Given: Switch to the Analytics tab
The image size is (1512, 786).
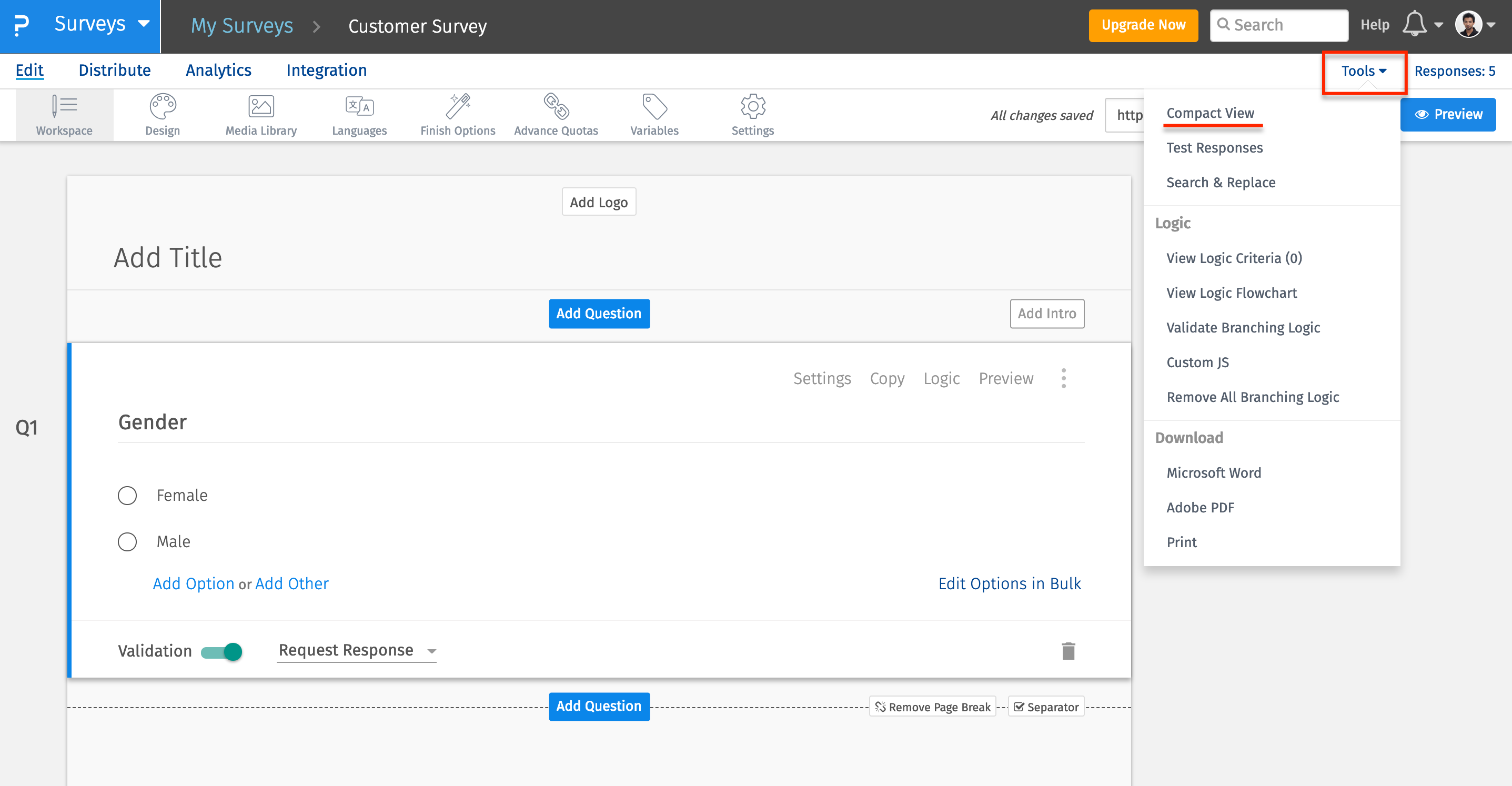Looking at the screenshot, I should tap(218, 70).
